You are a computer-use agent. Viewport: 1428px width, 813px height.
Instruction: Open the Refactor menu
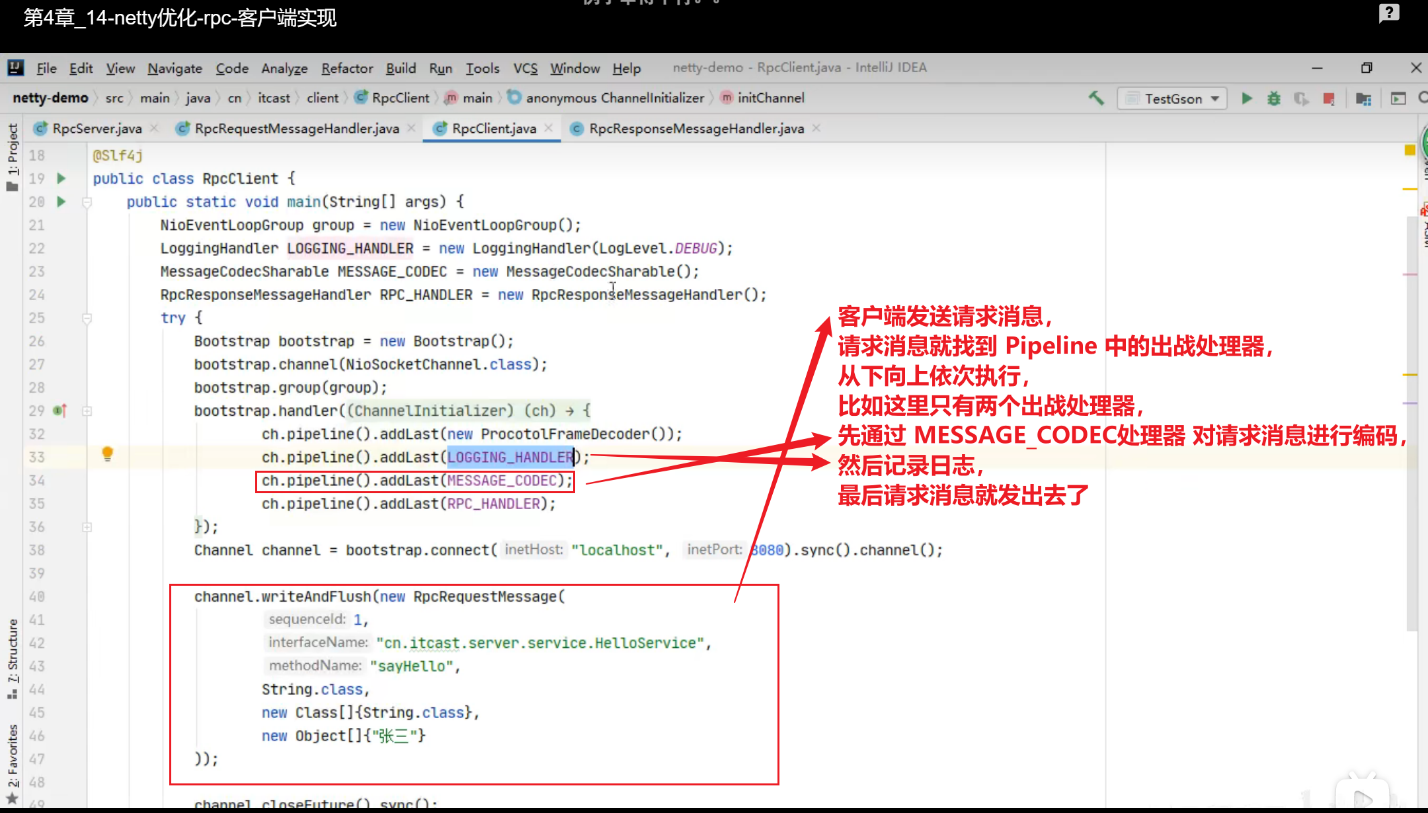pyautogui.click(x=346, y=68)
